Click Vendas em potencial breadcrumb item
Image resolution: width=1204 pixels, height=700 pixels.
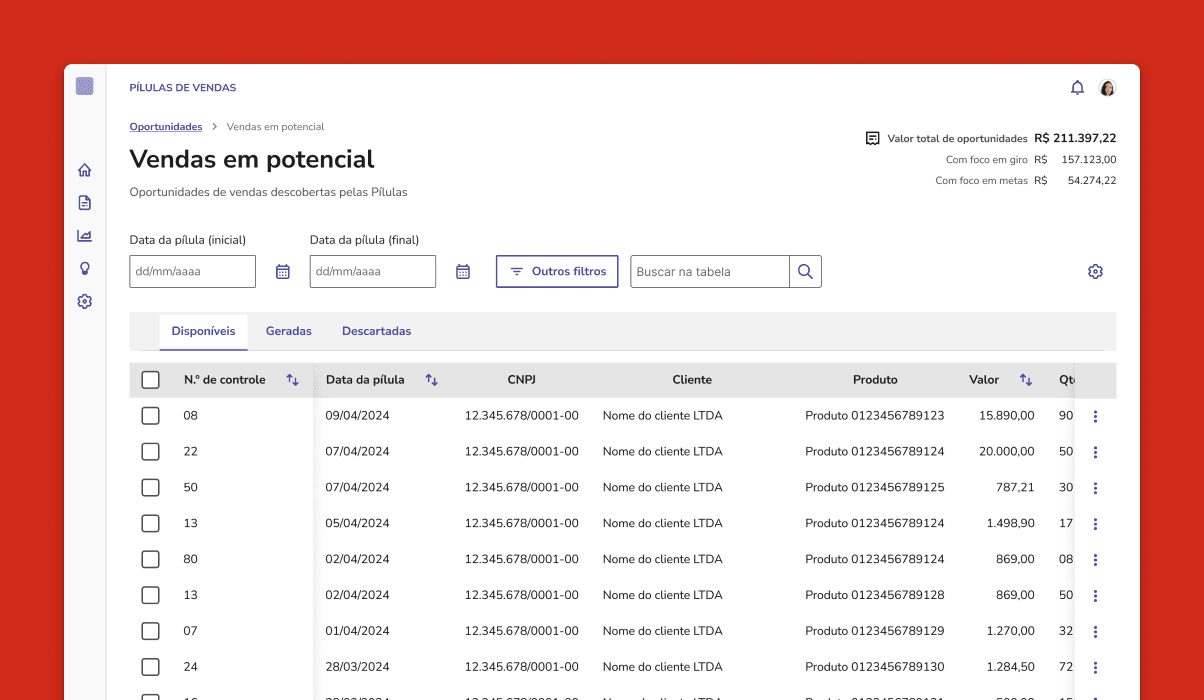[x=275, y=127]
